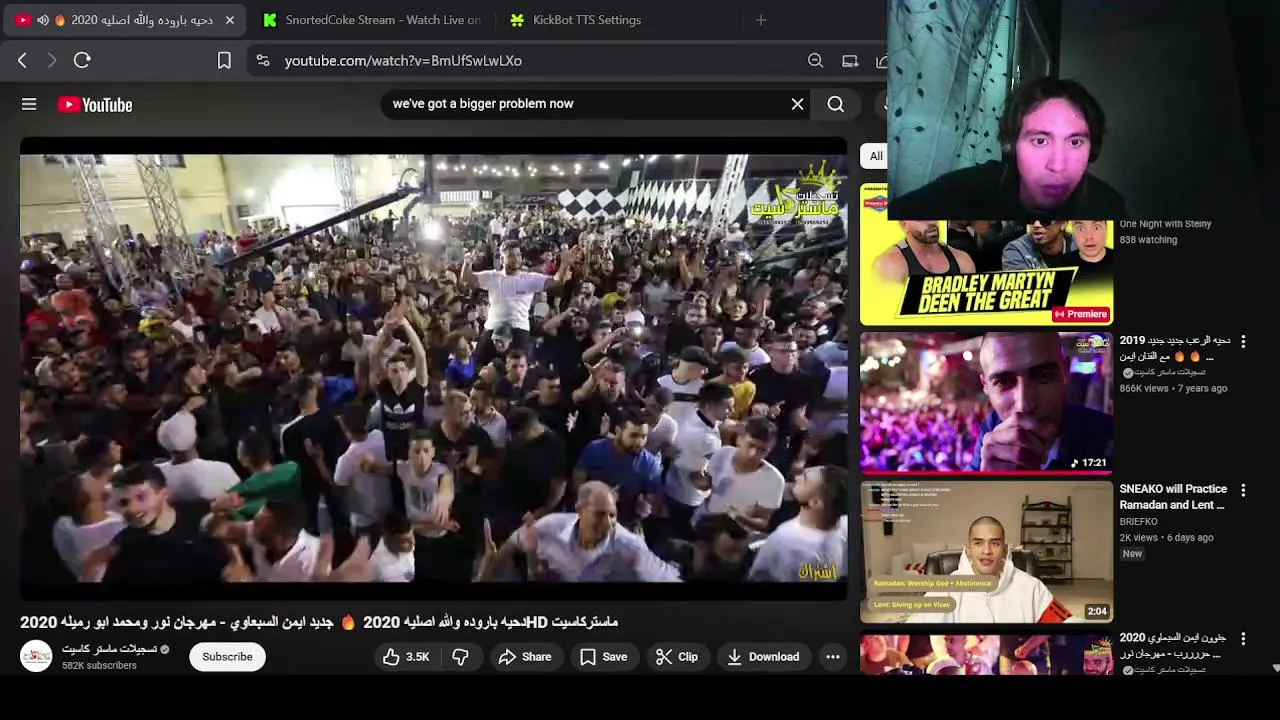Click the video title text

(319, 622)
